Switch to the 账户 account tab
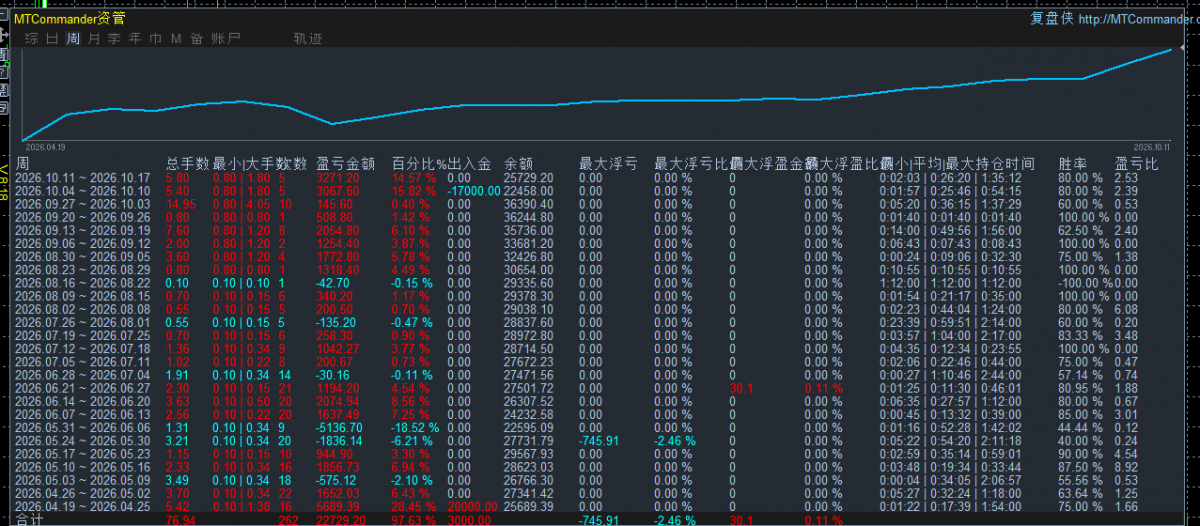Viewport: 1200px width, 526px height. click(x=226, y=39)
